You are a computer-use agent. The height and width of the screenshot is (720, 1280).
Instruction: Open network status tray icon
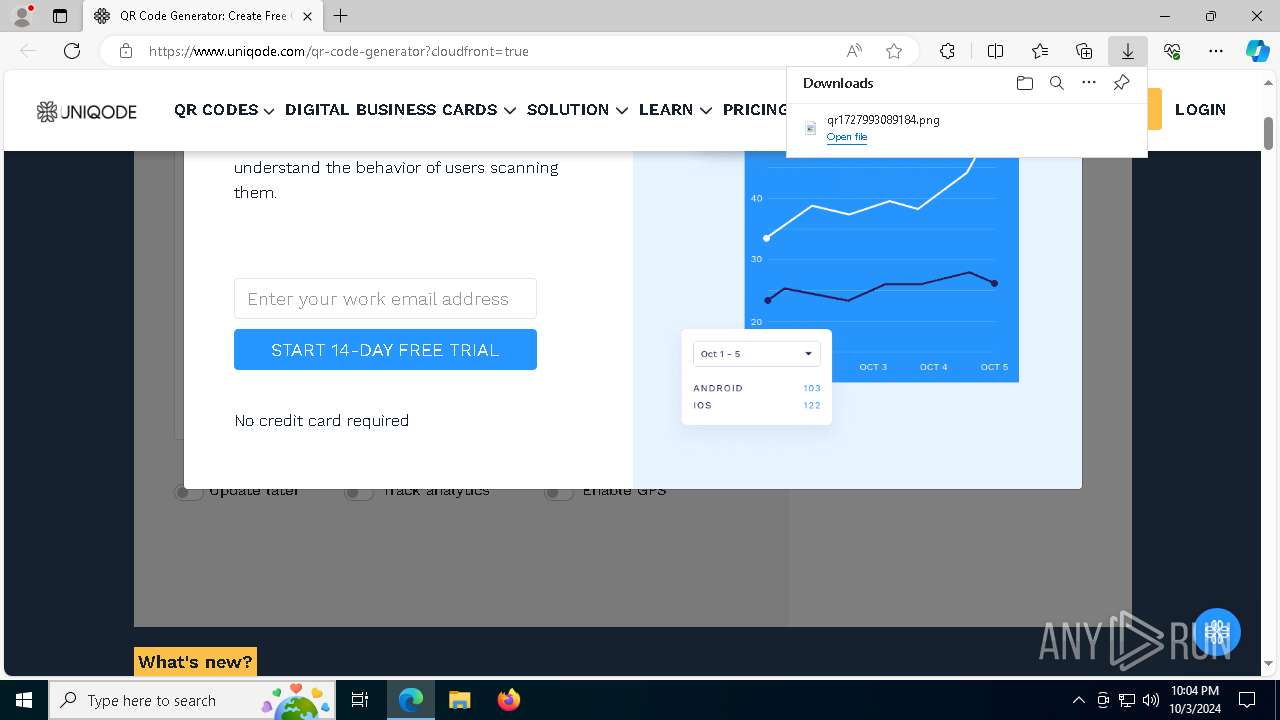tap(1127, 700)
